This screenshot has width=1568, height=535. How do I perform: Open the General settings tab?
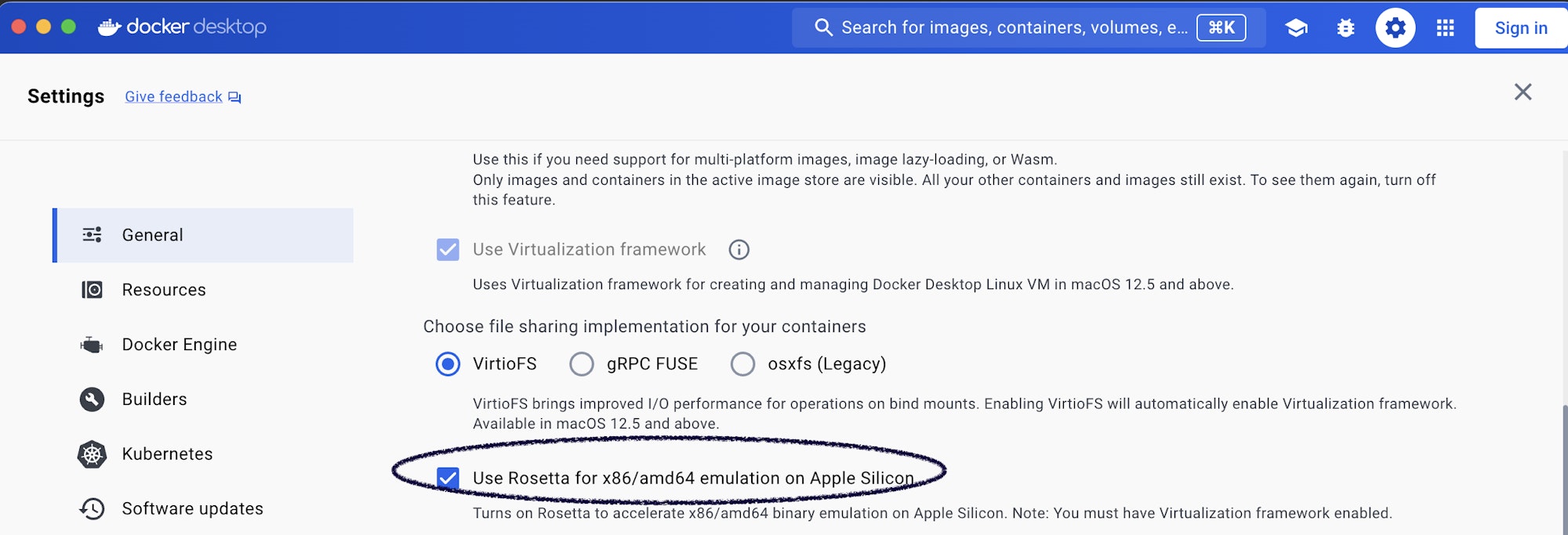(x=203, y=235)
